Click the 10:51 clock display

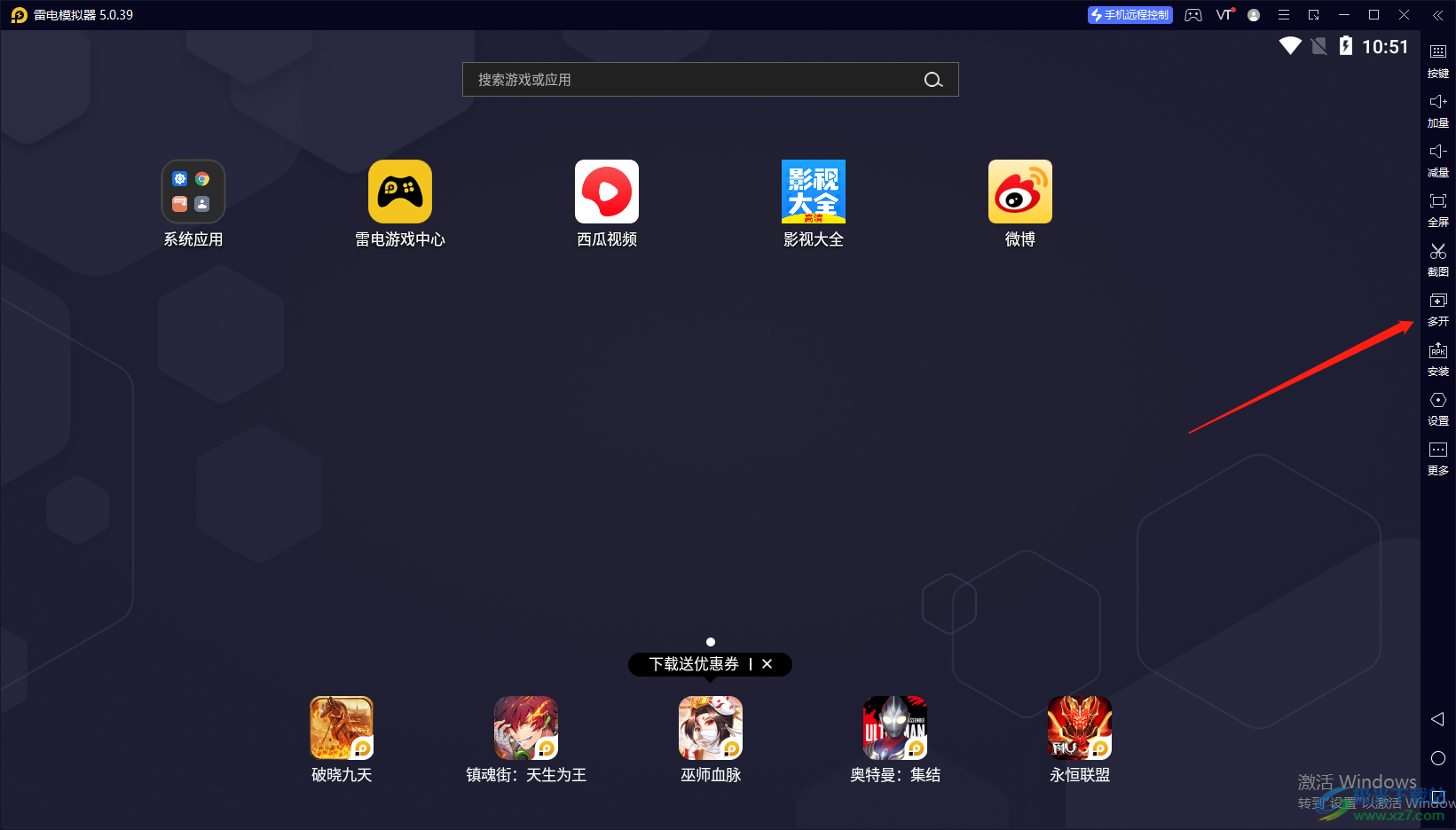click(x=1385, y=47)
